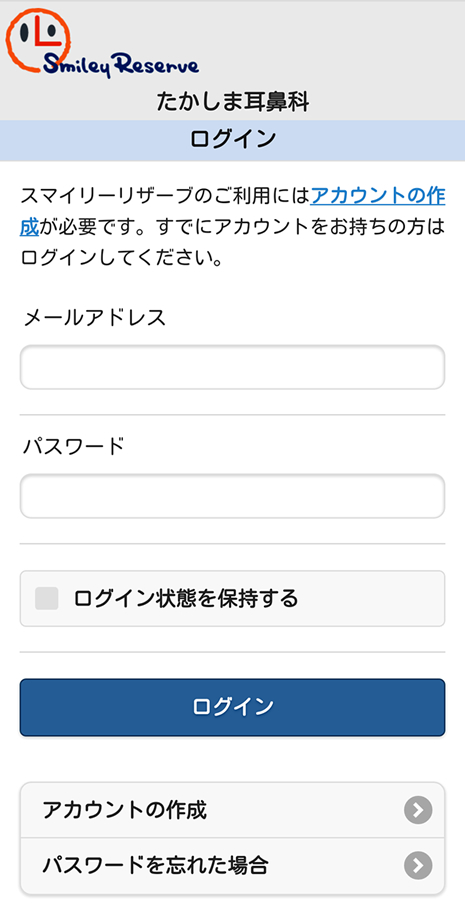Open the アカウントの作成 row in the bottom list
465x910 pixels.
[232, 810]
